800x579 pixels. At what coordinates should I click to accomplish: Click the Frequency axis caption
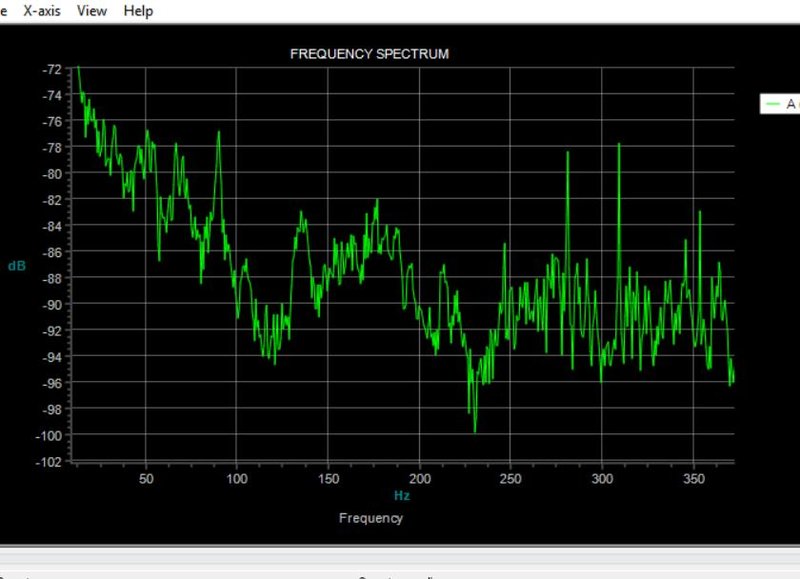[371, 518]
